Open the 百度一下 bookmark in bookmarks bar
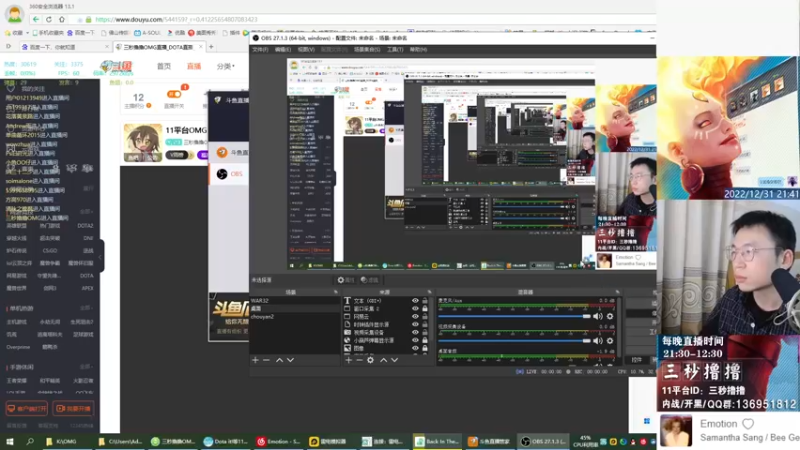Viewport: 800px width, 450px height. click(81, 33)
